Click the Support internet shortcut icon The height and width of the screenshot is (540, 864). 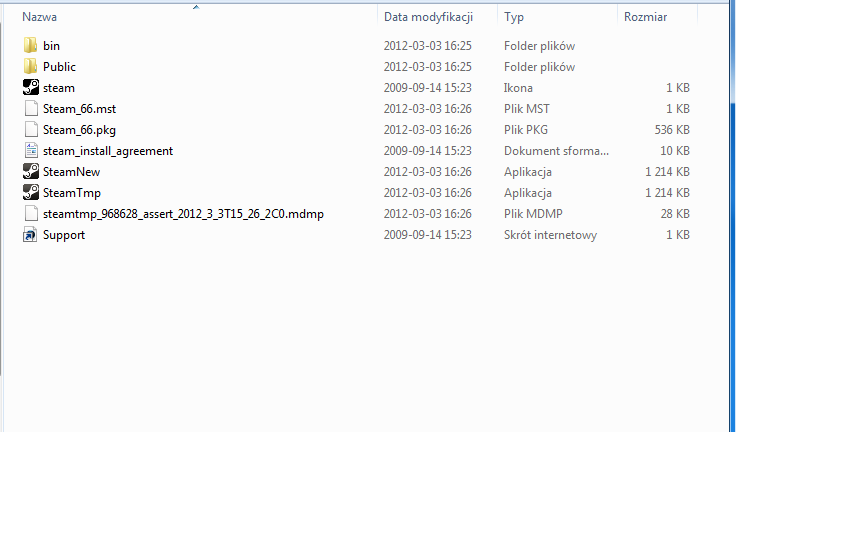pos(30,234)
